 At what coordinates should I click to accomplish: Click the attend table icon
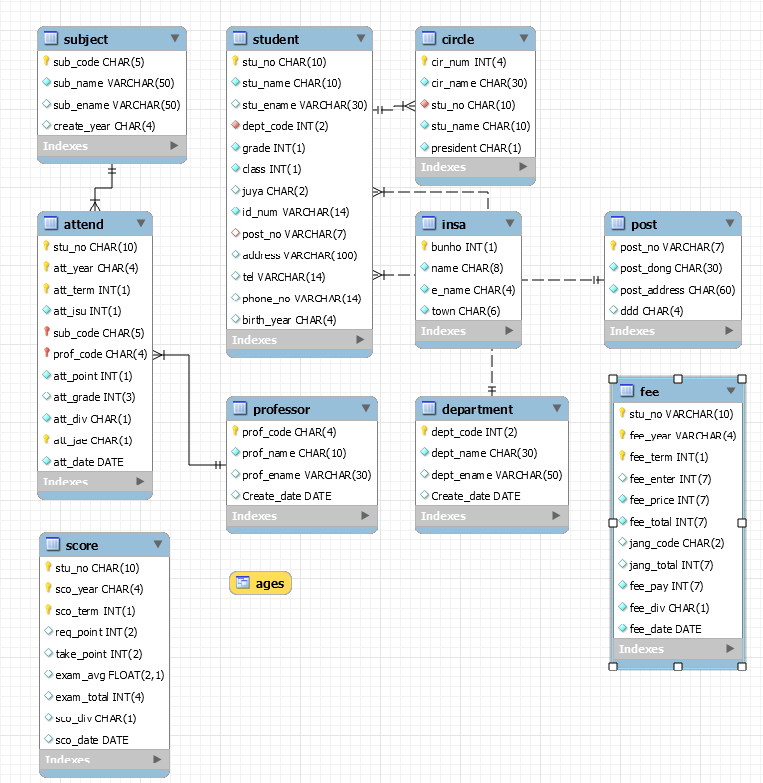click(x=51, y=223)
